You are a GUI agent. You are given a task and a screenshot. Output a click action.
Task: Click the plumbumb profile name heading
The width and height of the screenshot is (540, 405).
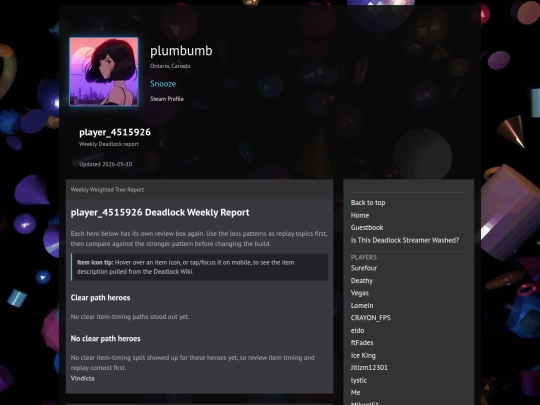[181, 51]
